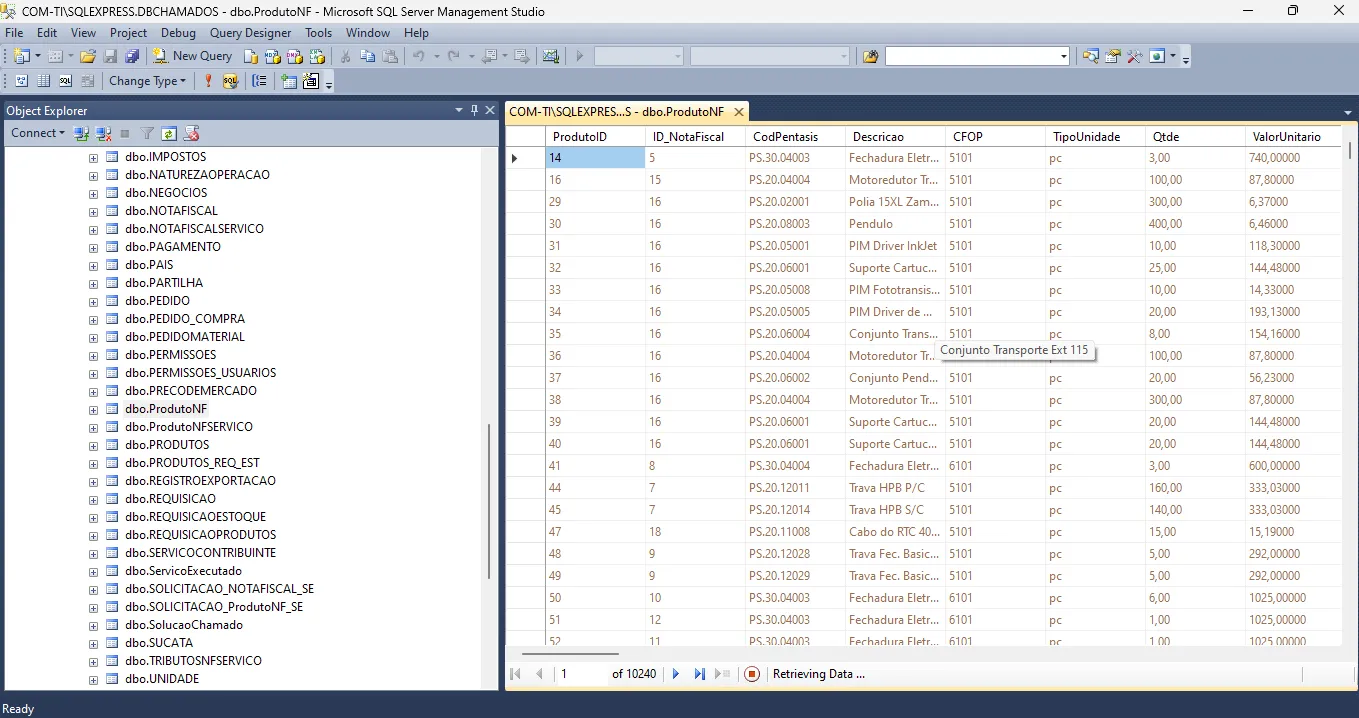Open the Toolbox wrench icon

[x=1134, y=56]
